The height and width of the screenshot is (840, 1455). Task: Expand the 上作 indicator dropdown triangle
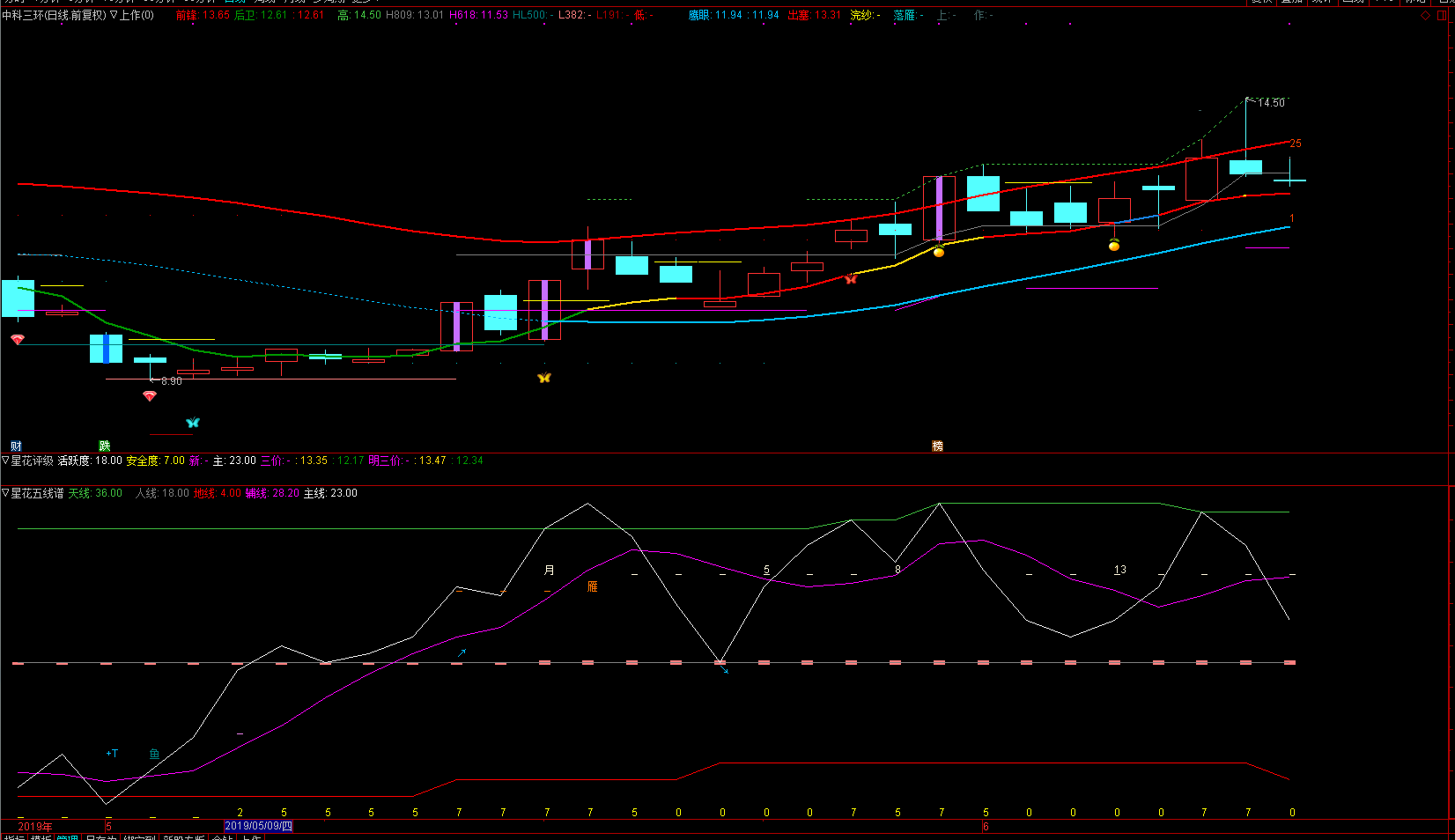(x=114, y=15)
